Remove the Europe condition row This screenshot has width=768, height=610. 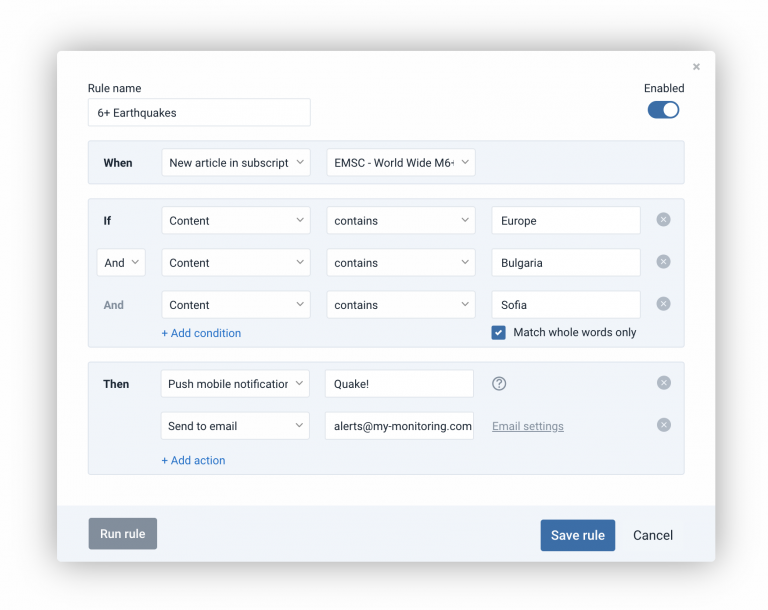coord(663,220)
